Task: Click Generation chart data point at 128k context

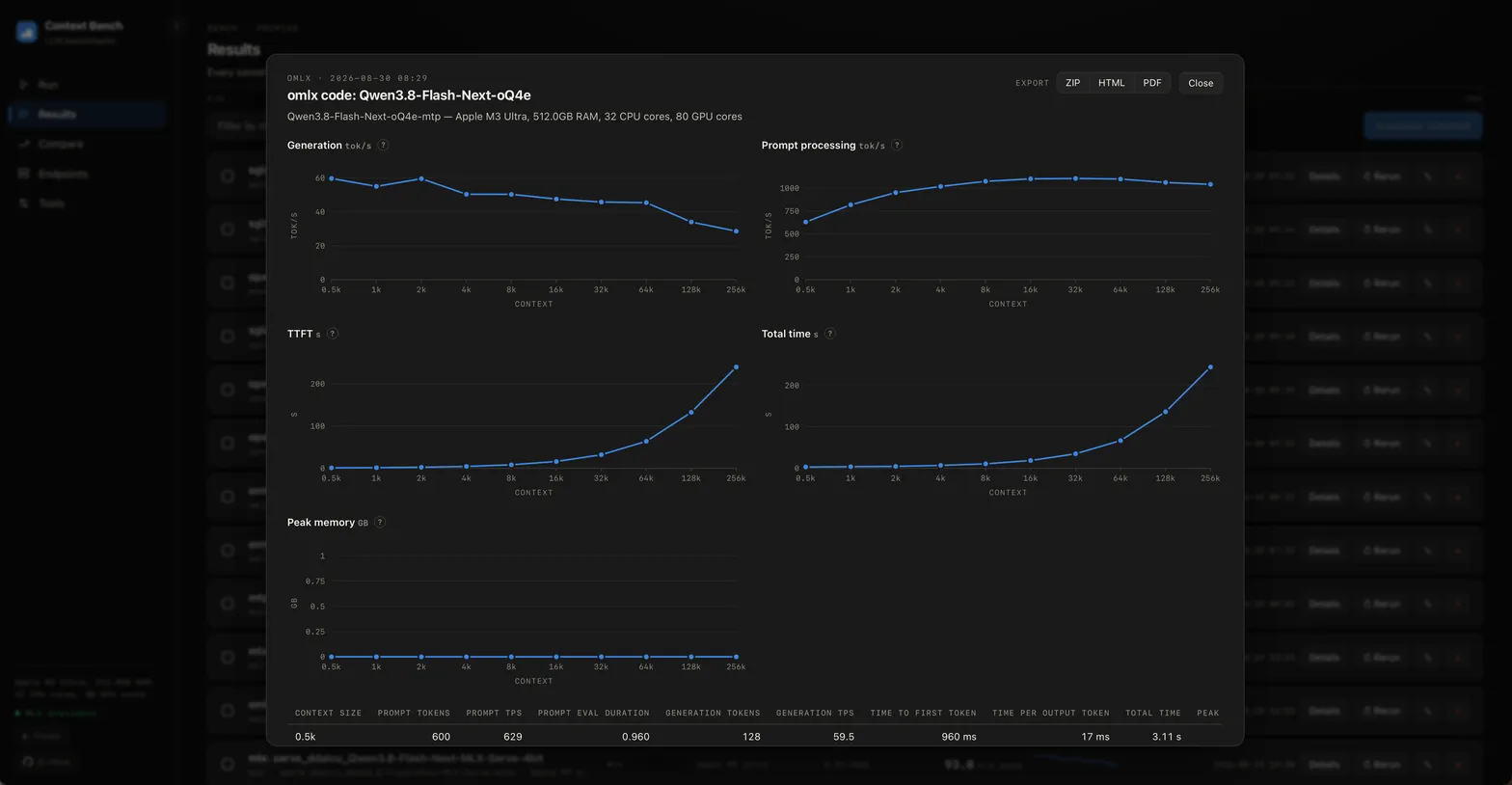Action: click(x=690, y=222)
